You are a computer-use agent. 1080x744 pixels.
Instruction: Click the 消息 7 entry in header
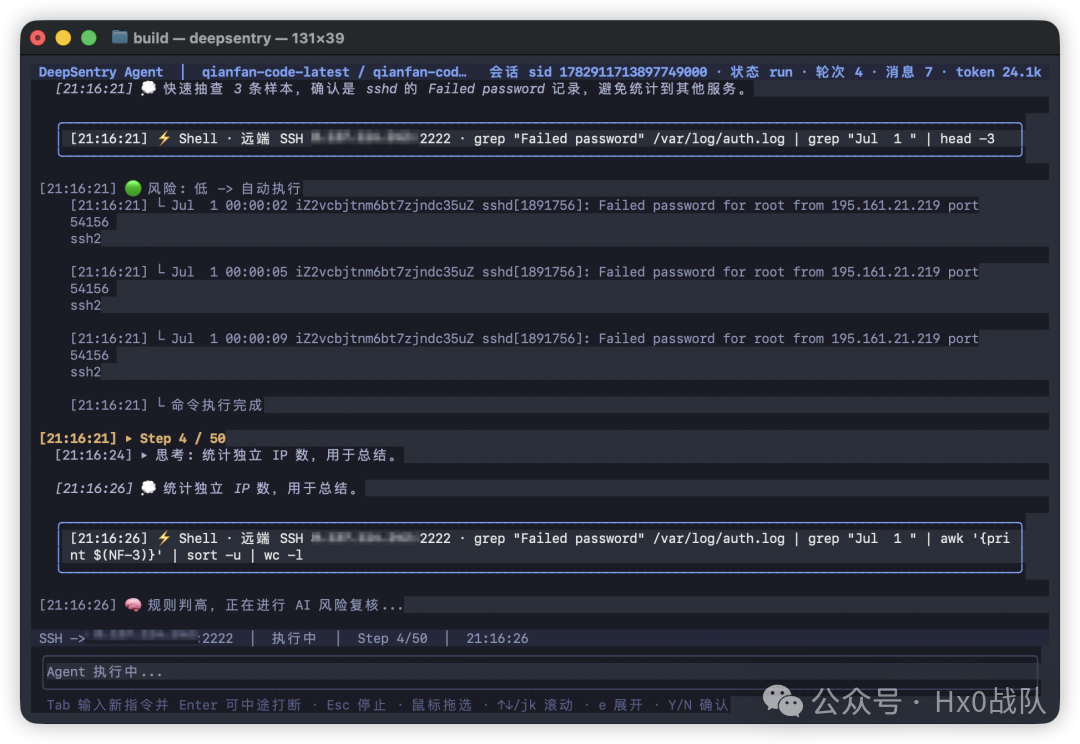[909, 72]
